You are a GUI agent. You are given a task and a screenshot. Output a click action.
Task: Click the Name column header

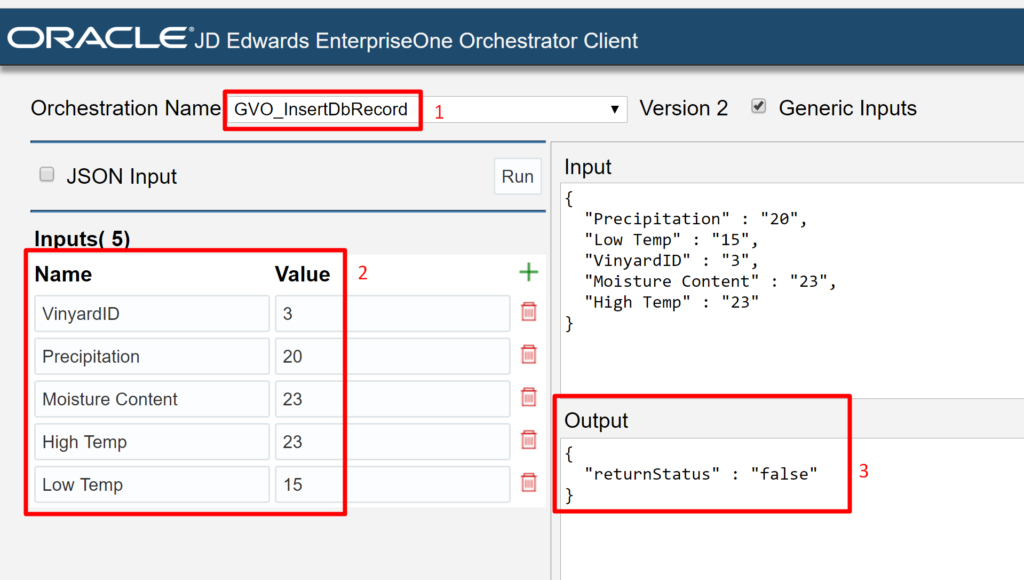(63, 274)
